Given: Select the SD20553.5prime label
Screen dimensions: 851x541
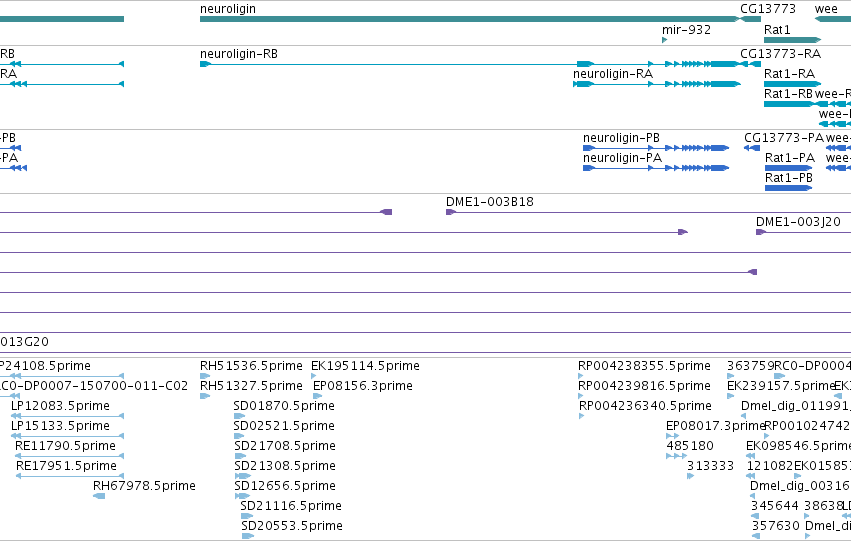Looking at the screenshot, I should click(291, 526).
